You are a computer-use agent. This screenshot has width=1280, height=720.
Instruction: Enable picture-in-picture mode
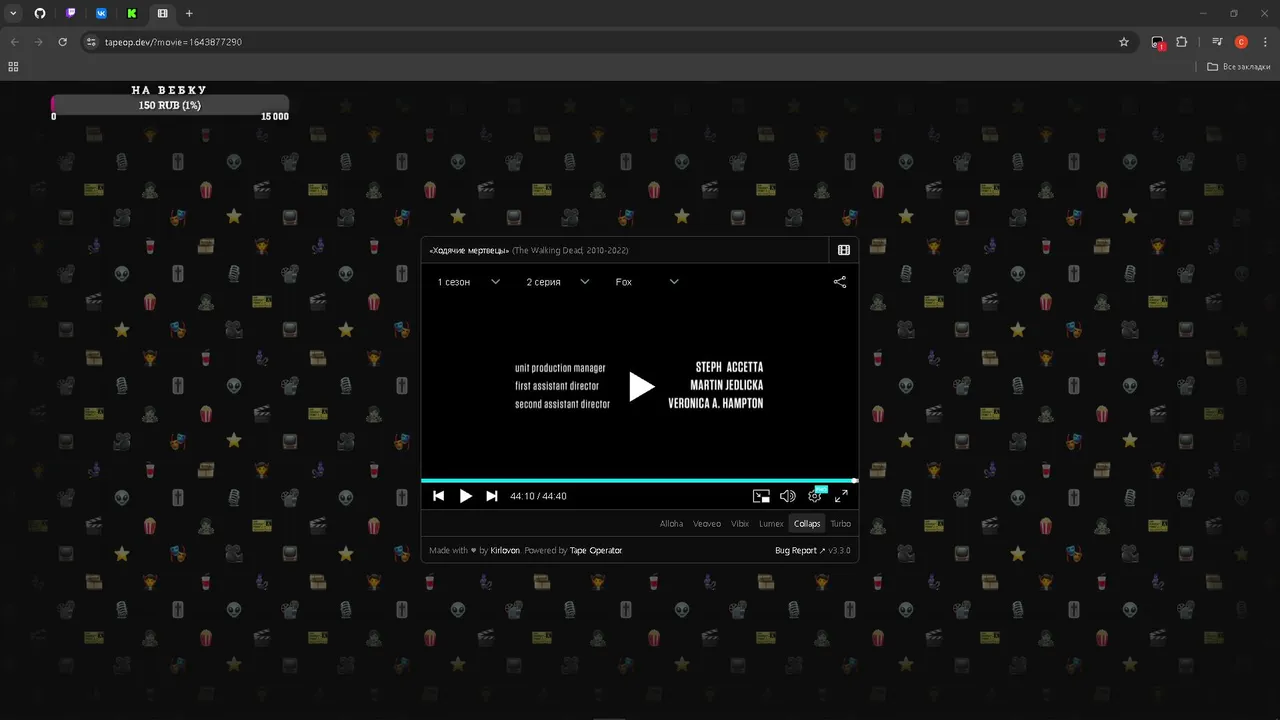click(x=761, y=496)
